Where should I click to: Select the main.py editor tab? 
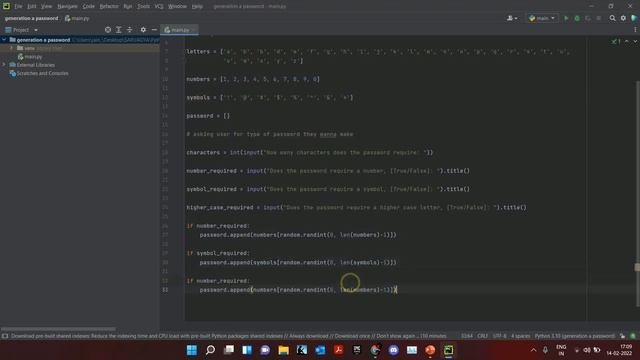coord(179,30)
